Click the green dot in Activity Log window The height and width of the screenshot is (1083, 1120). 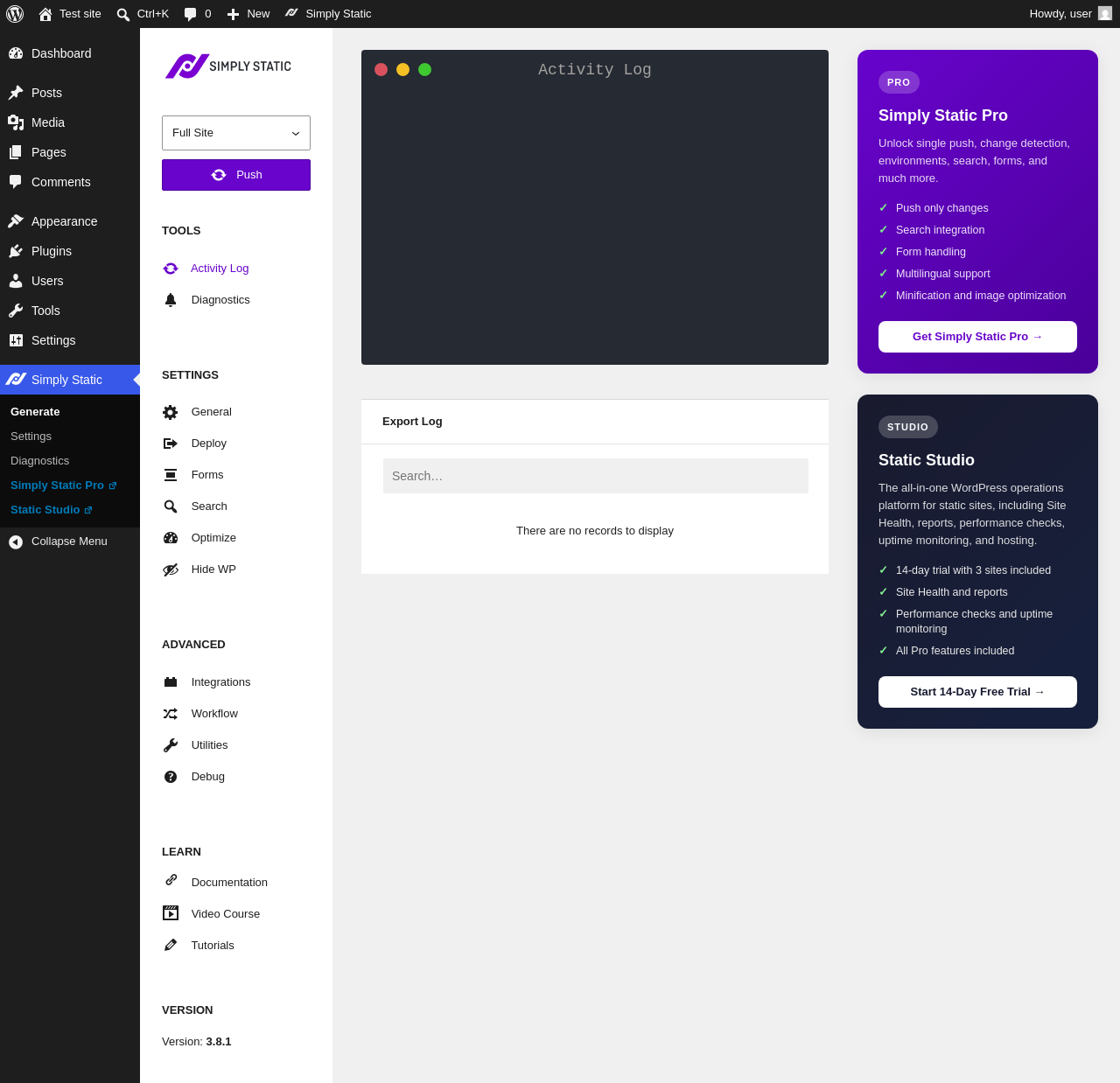[x=424, y=70]
